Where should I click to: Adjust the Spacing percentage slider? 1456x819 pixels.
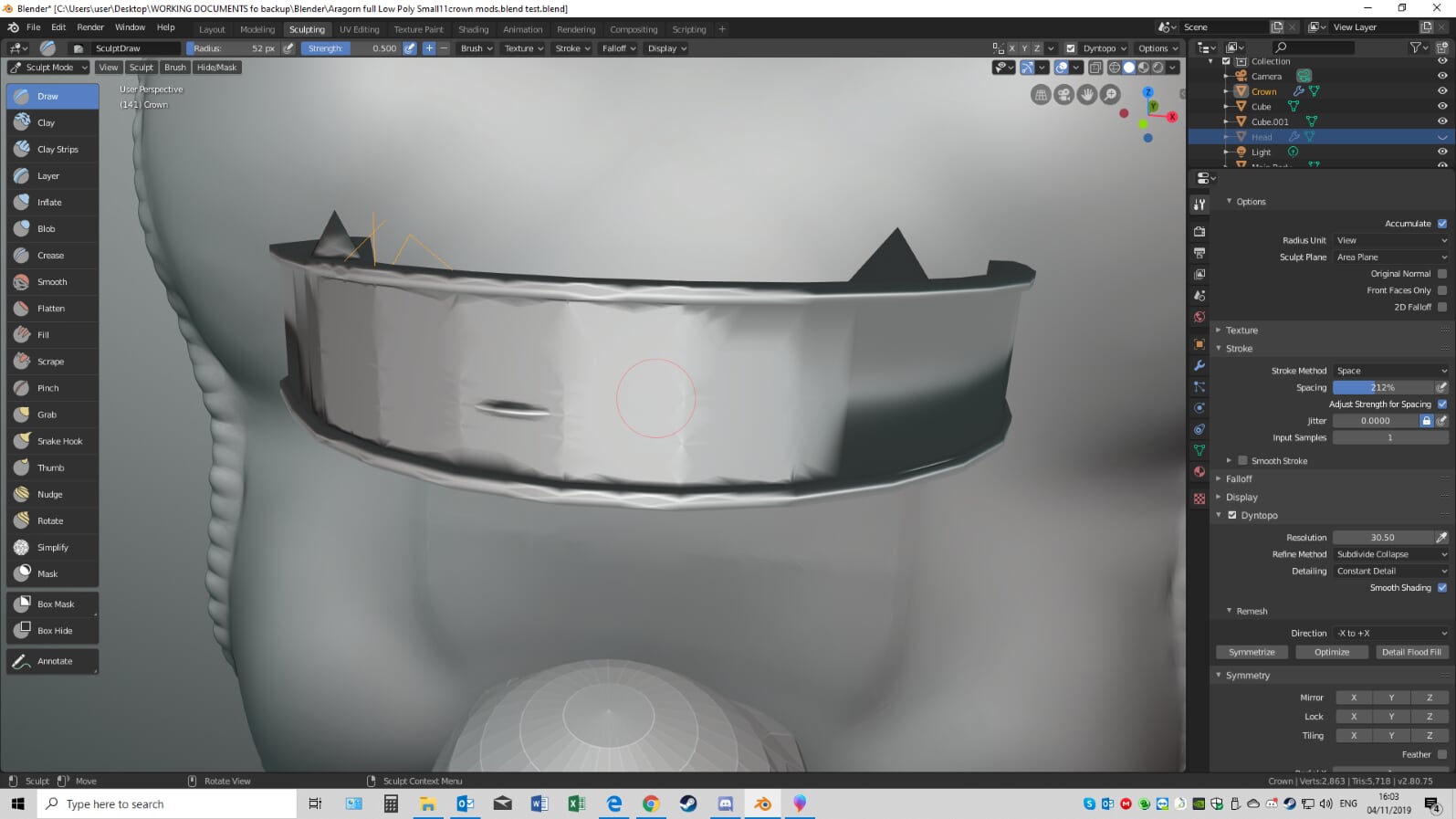pos(1383,387)
